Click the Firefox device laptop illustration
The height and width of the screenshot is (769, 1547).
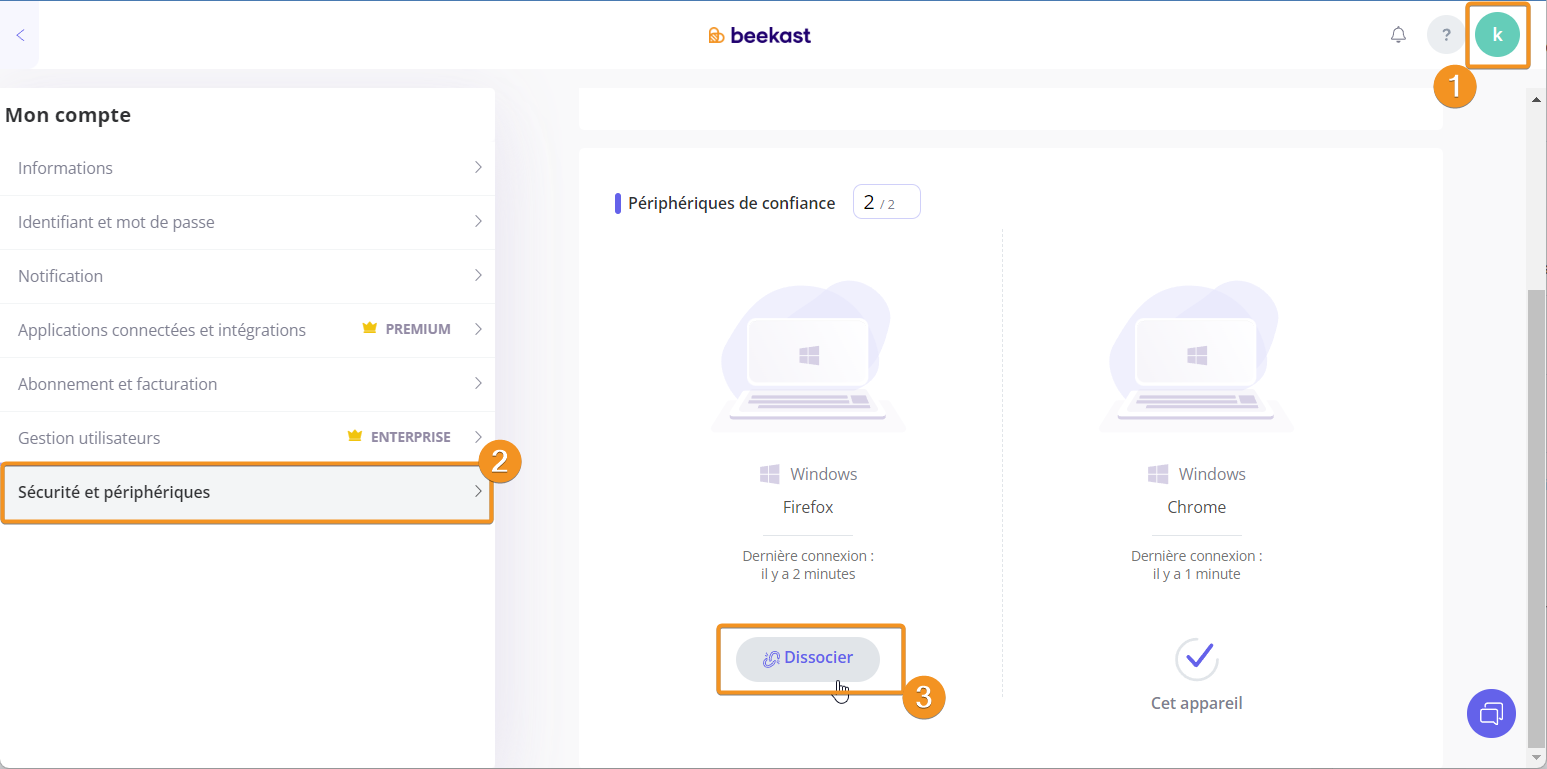click(808, 357)
